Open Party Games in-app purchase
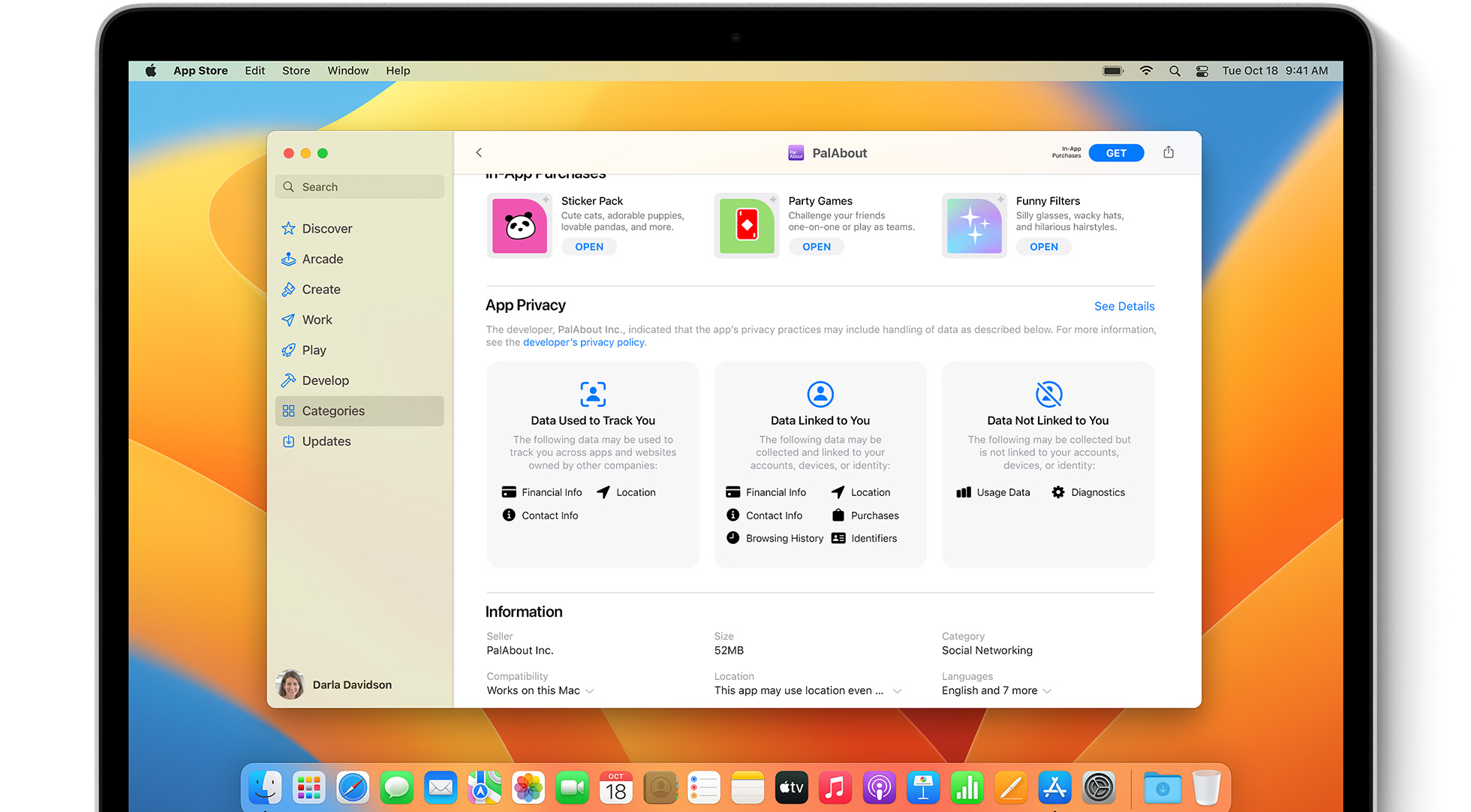 tap(816, 247)
